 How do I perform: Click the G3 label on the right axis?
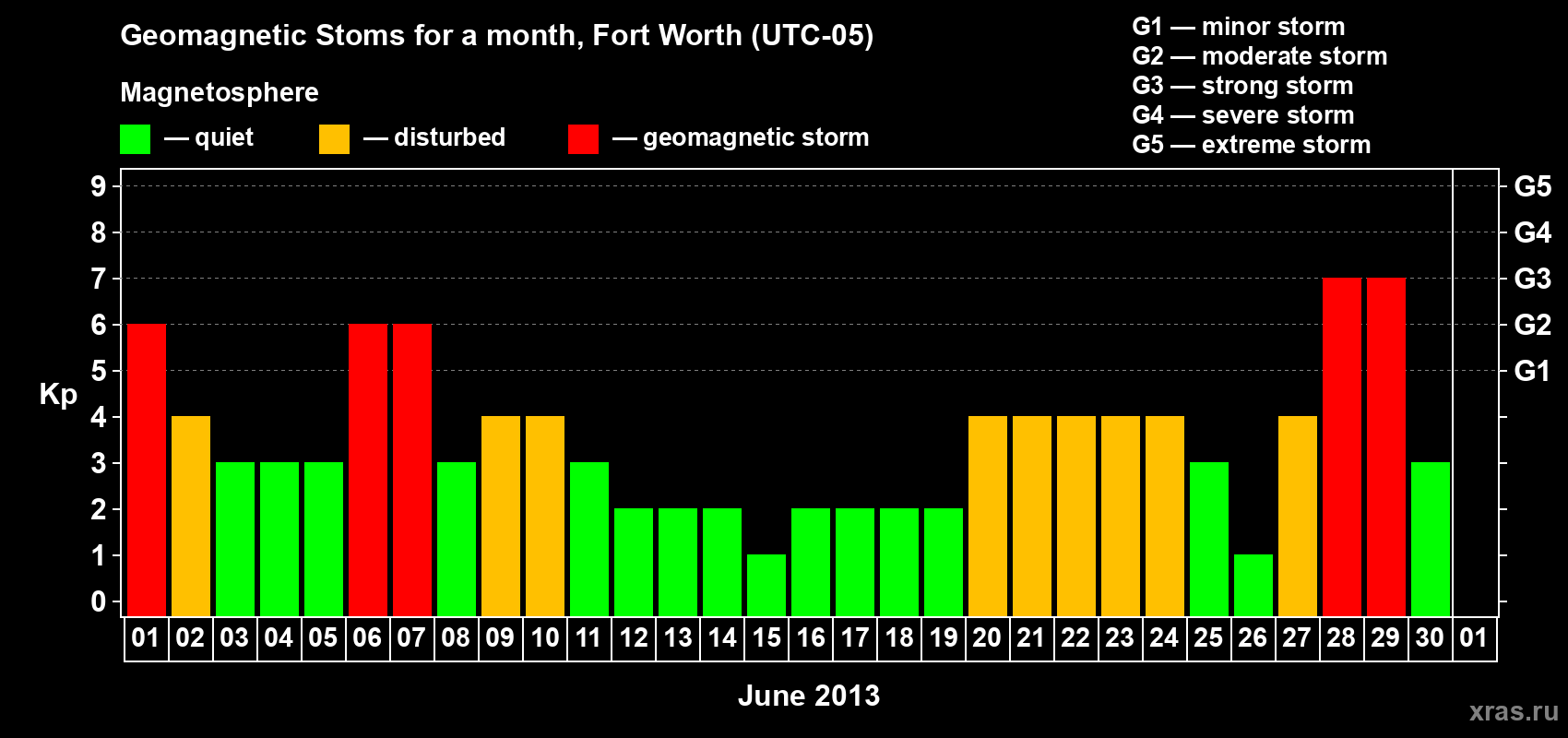pyautogui.click(x=1533, y=279)
